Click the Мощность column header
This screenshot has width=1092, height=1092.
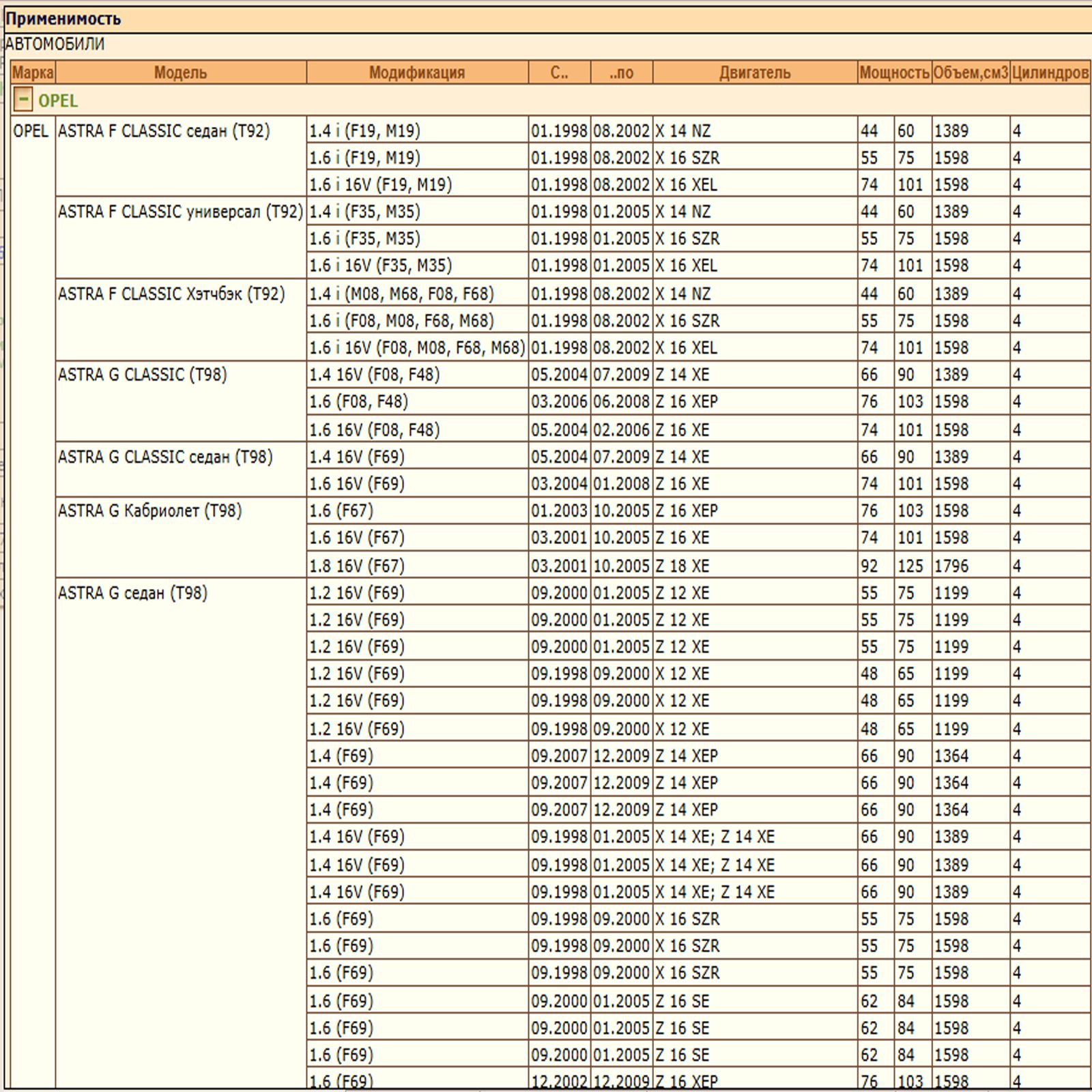coord(894,72)
